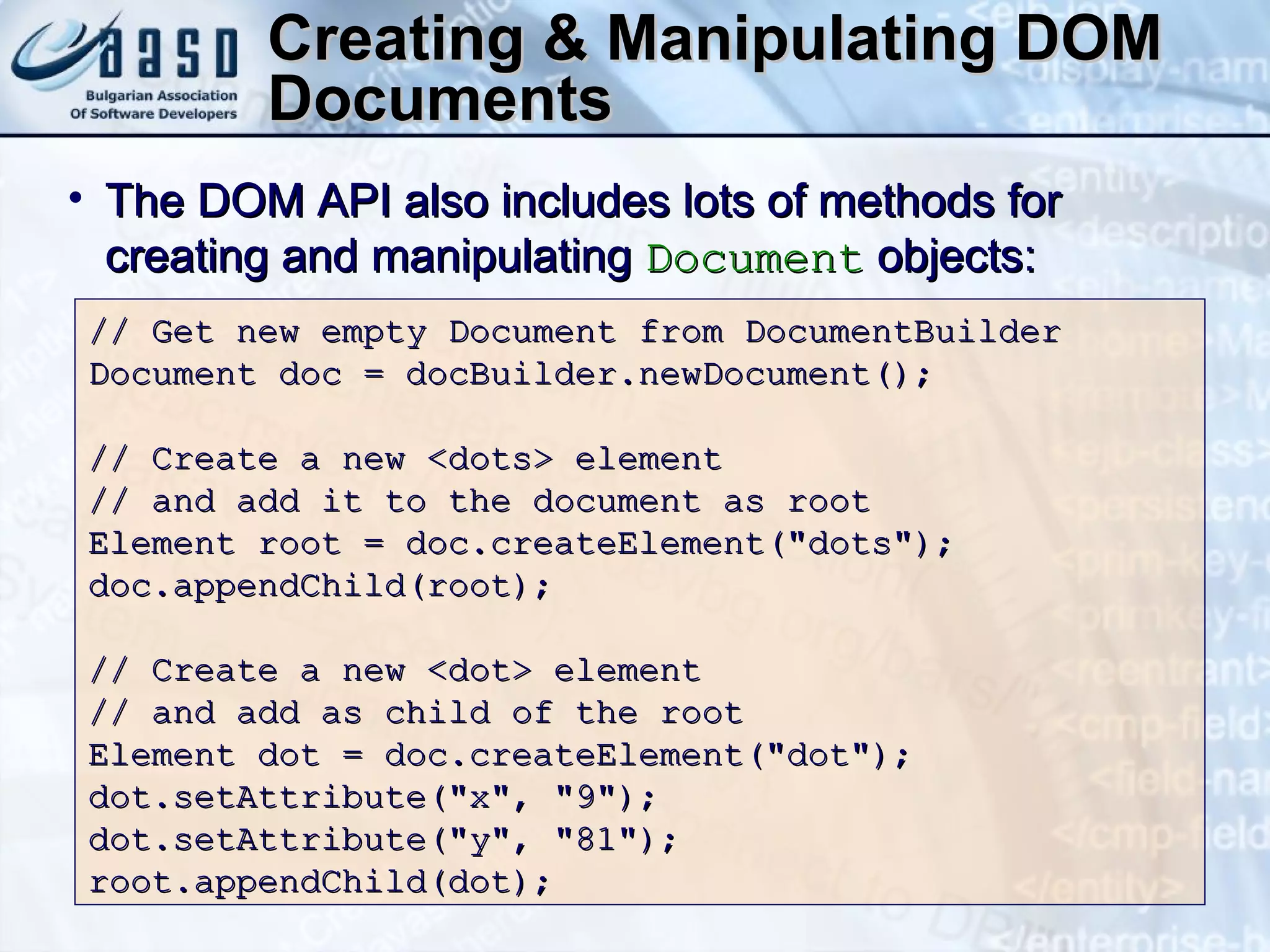
Task: Click comment '// and add as child of the root'
Action: point(417,713)
